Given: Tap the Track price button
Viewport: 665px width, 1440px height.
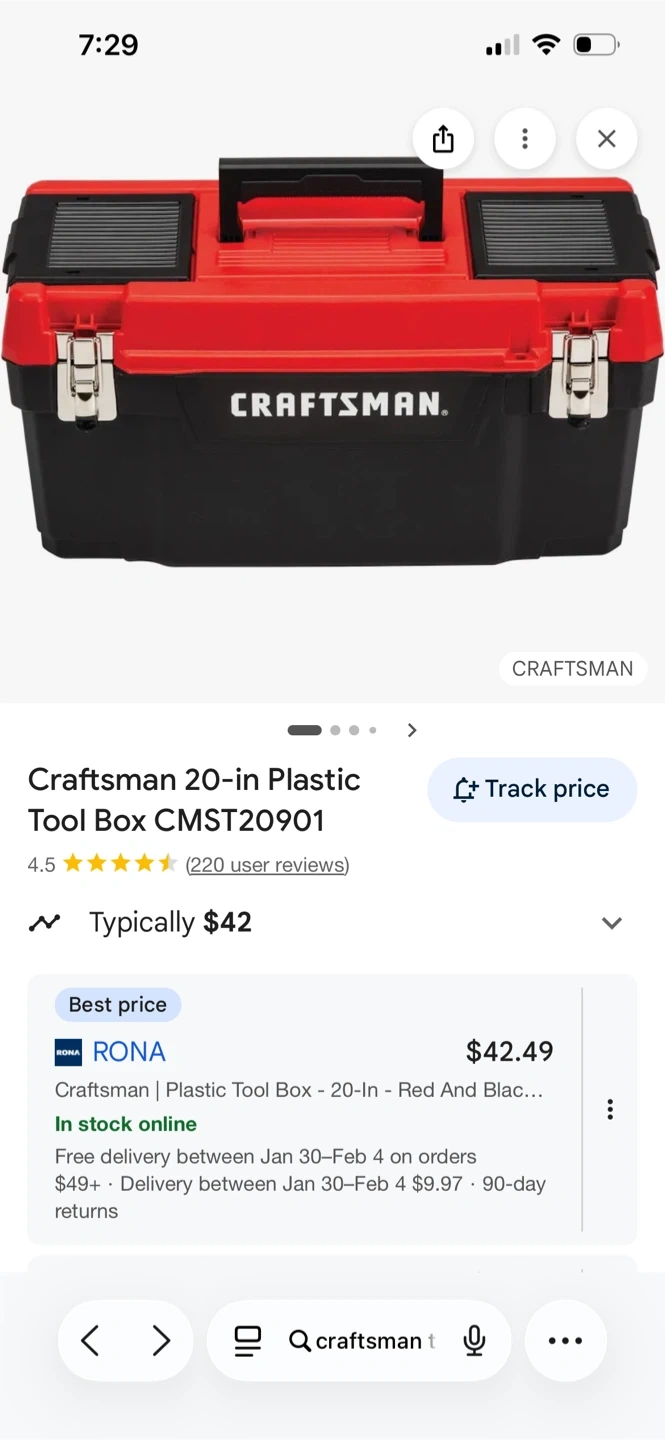Looking at the screenshot, I should point(532,789).
